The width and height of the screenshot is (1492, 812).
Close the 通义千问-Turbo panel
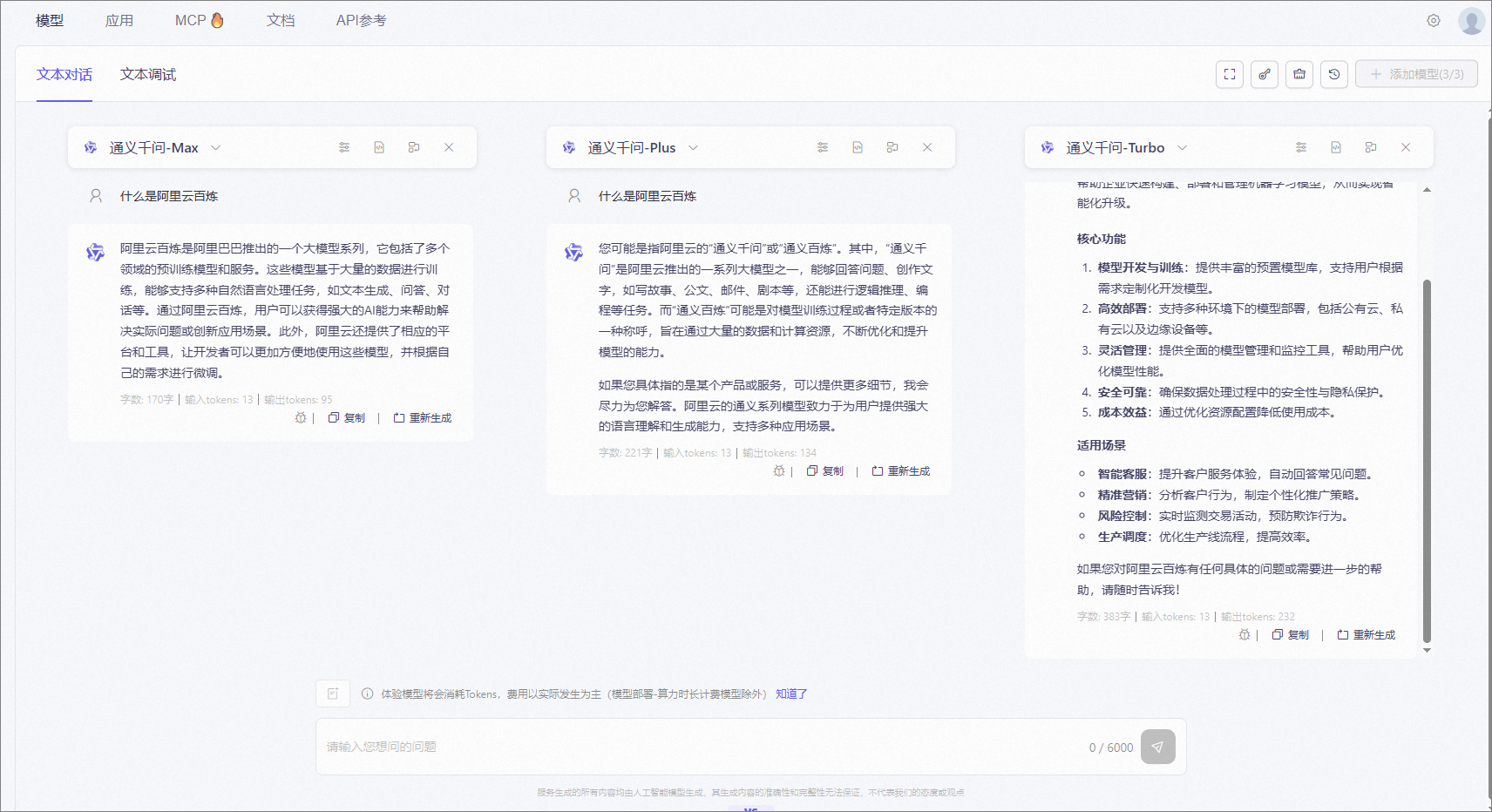pos(1406,147)
